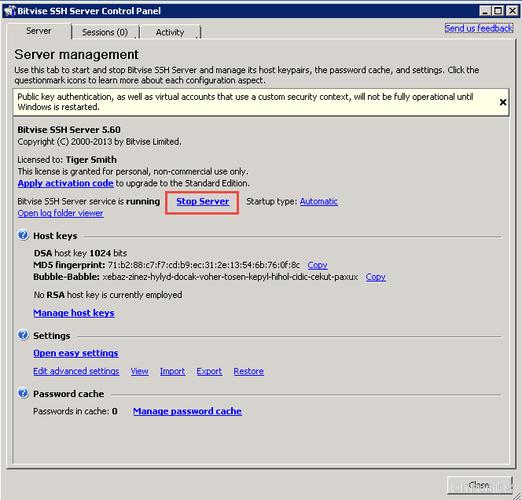Click Apply activation code link
This screenshot has height=500, width=522.
point(65,183)
